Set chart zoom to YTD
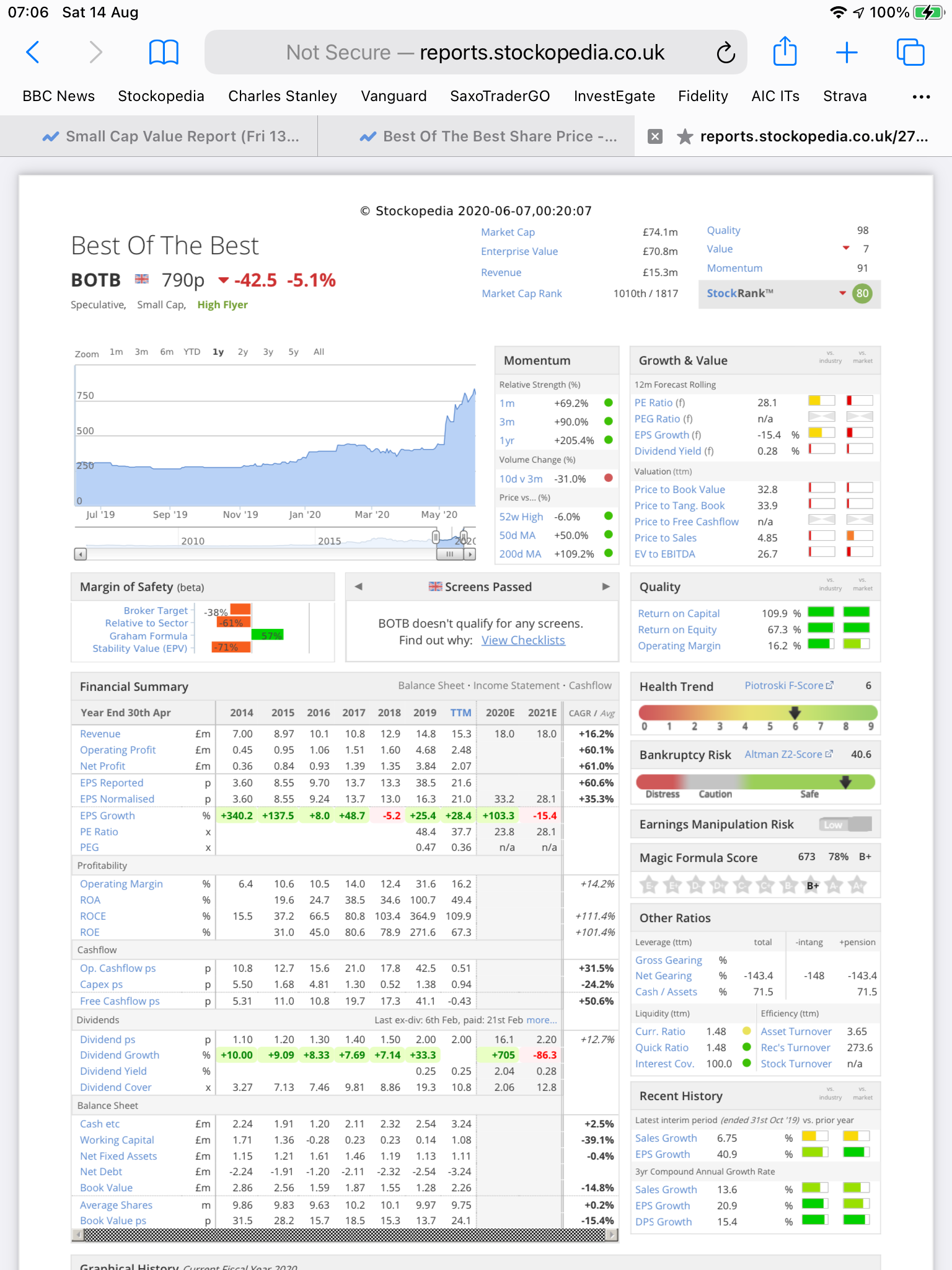Screen dimensions: 952x1270 click(x=192, y=352)
